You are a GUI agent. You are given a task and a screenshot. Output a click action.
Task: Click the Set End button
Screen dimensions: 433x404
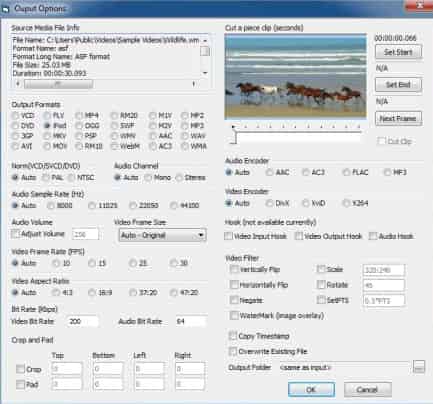click(x=398, y=85)
